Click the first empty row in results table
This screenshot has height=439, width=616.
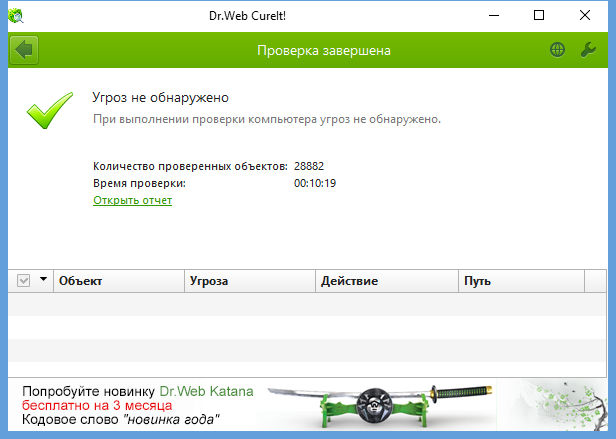pyautogui.click(x=307, y=304)
